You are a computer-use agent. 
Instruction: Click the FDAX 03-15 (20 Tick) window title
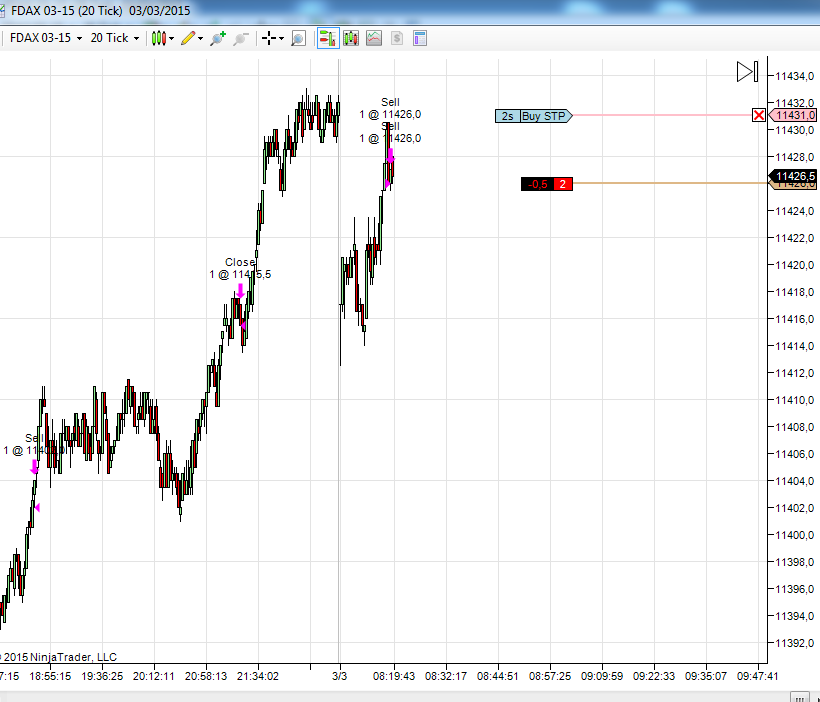click(100, 10)
